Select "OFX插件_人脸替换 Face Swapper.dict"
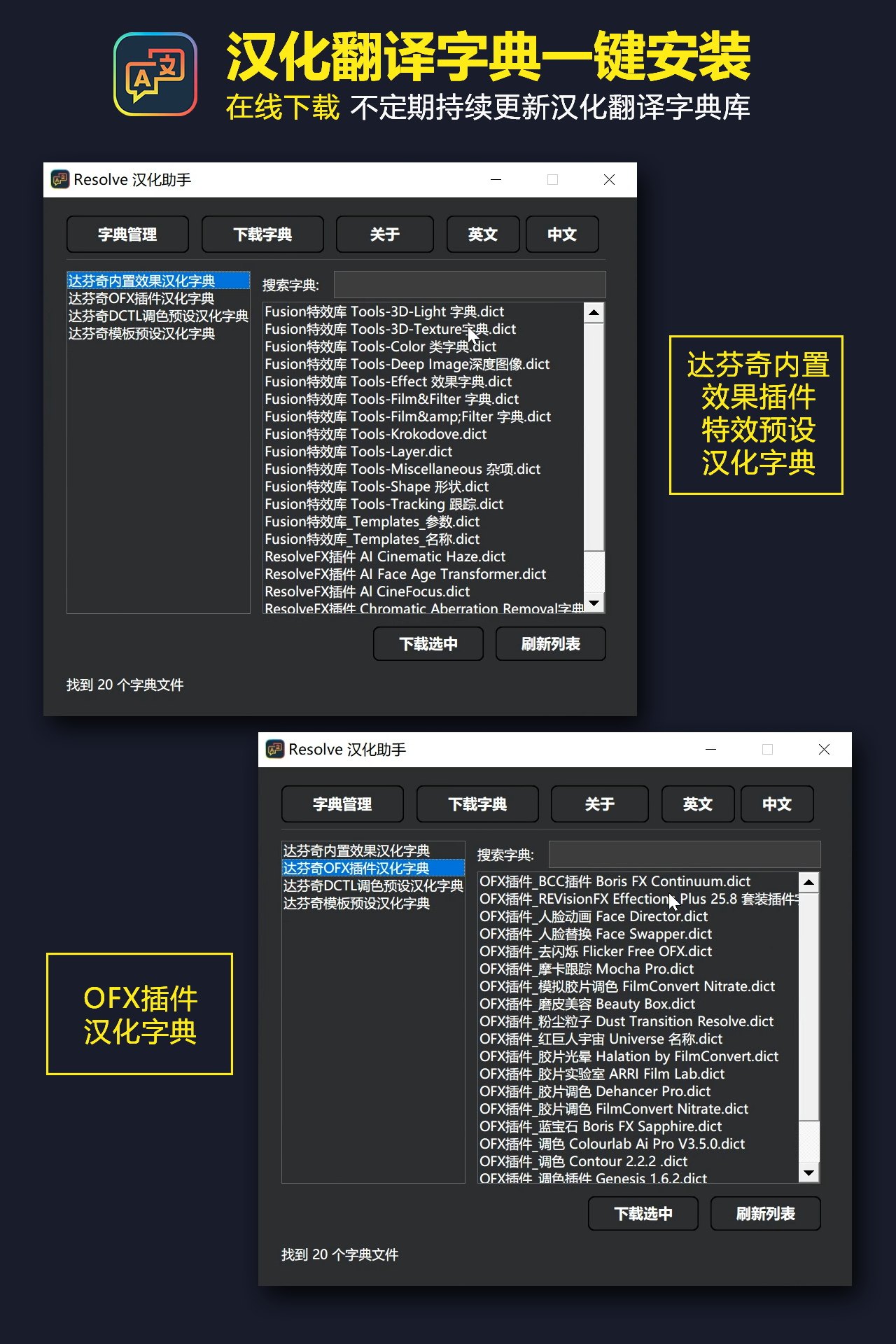This screenshot has width=896, height=1344. [638, 934]
